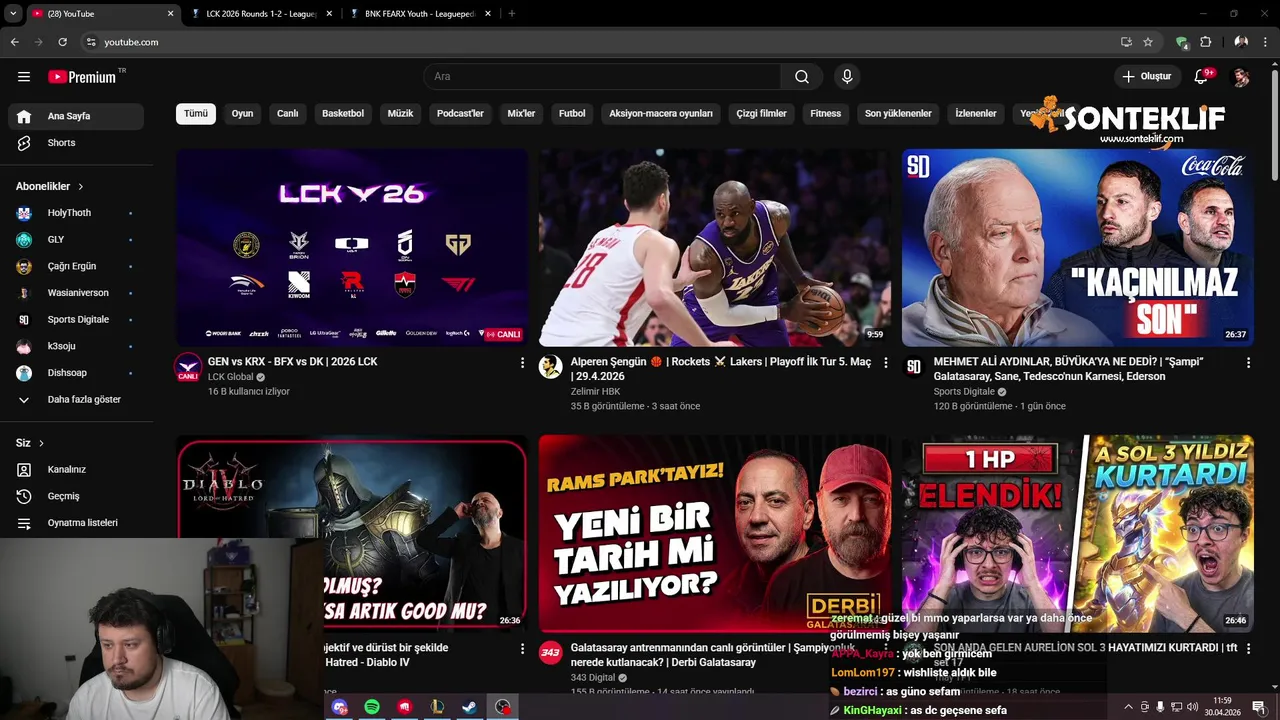The width and height of the screenshot is (1280, 720).
Task: Select the Fitness filter chip
Action: click(826, 114)
